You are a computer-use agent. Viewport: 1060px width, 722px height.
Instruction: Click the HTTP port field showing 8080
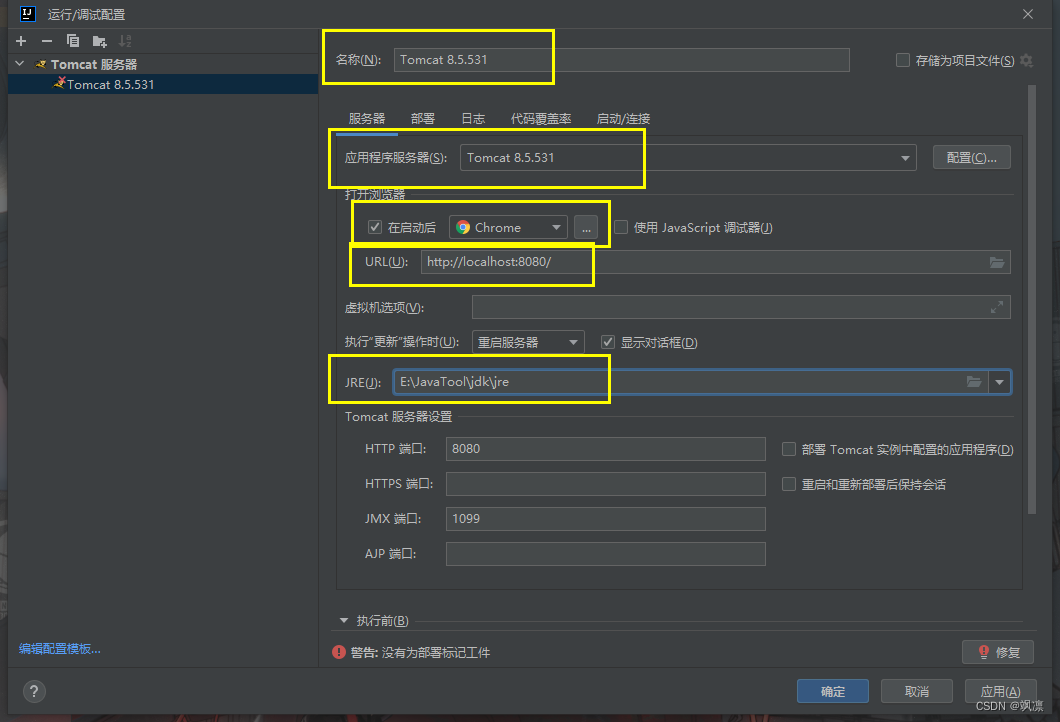(x=606, y=448)
